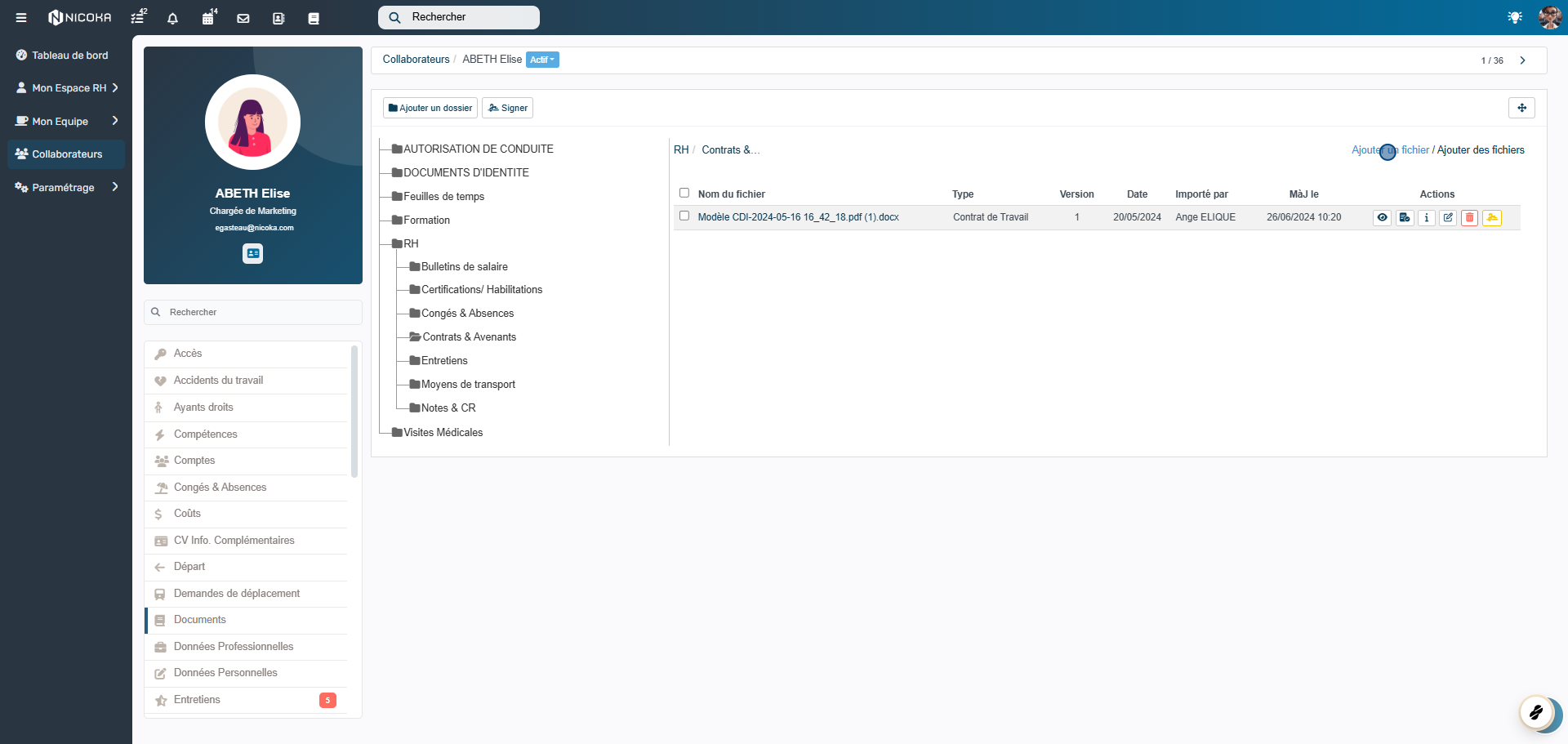Select 'Documents' in the employee section list
1568x744 pixels.
coord(200,620)
